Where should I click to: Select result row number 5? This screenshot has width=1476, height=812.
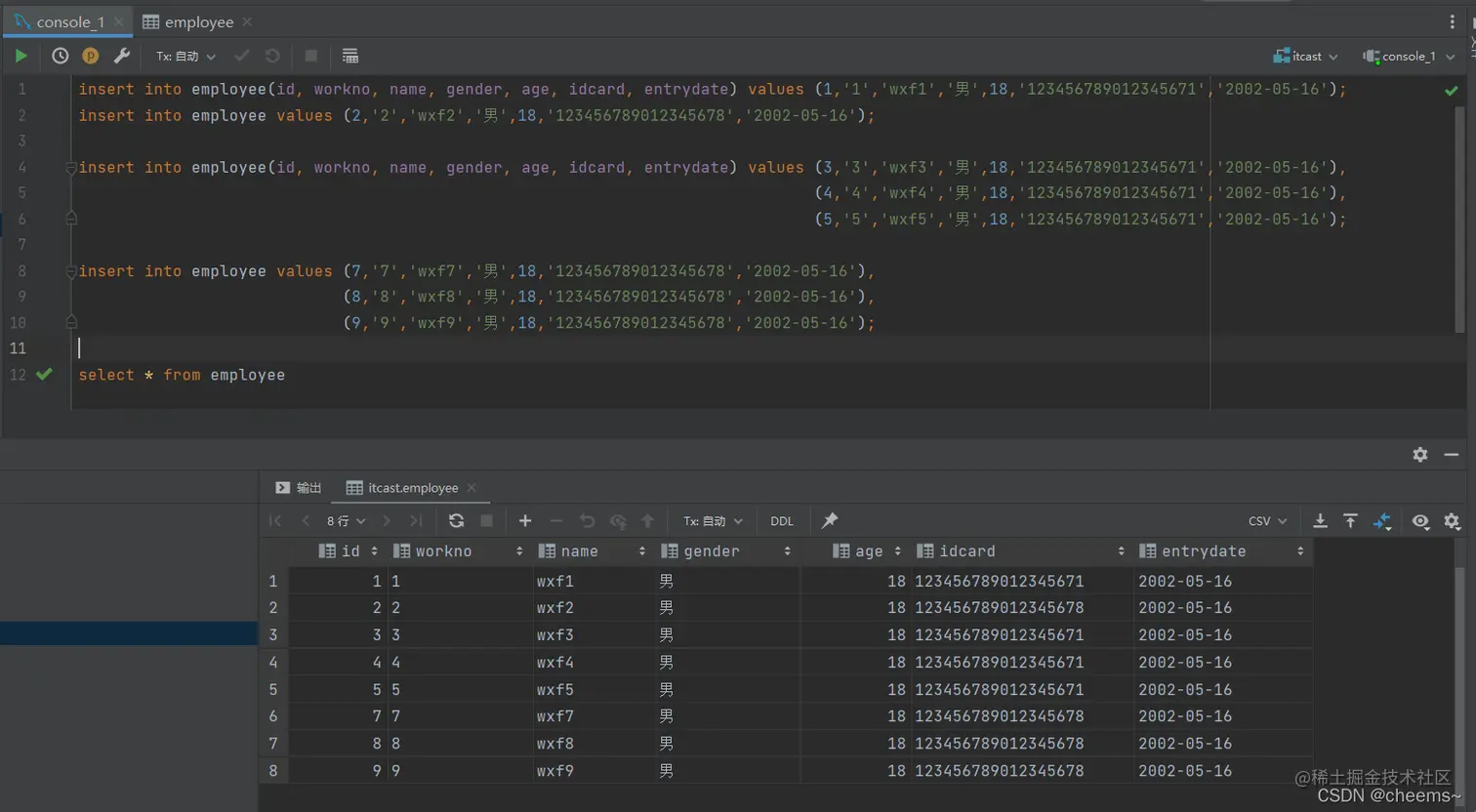tap(273, 690)
